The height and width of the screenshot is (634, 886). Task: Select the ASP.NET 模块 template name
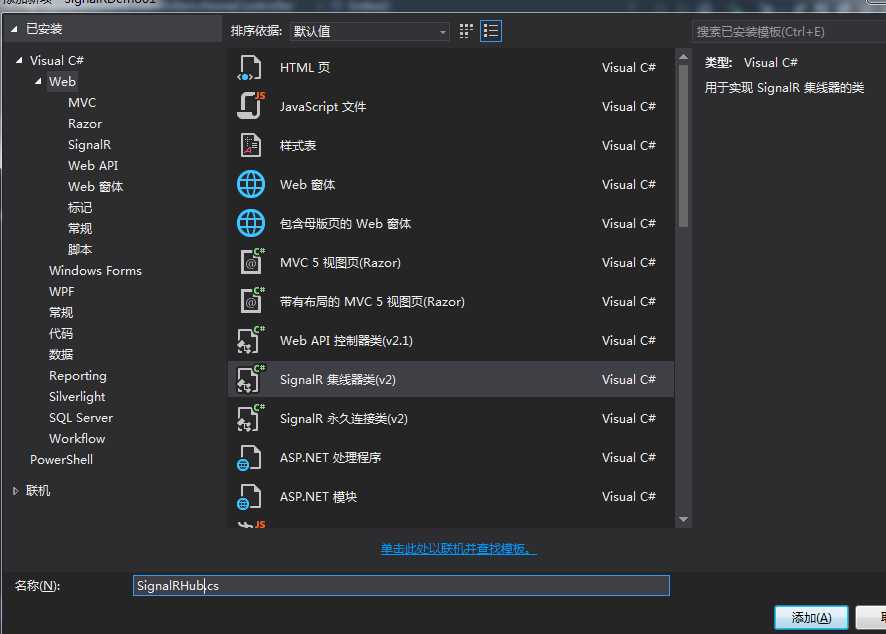pos(318,497)
